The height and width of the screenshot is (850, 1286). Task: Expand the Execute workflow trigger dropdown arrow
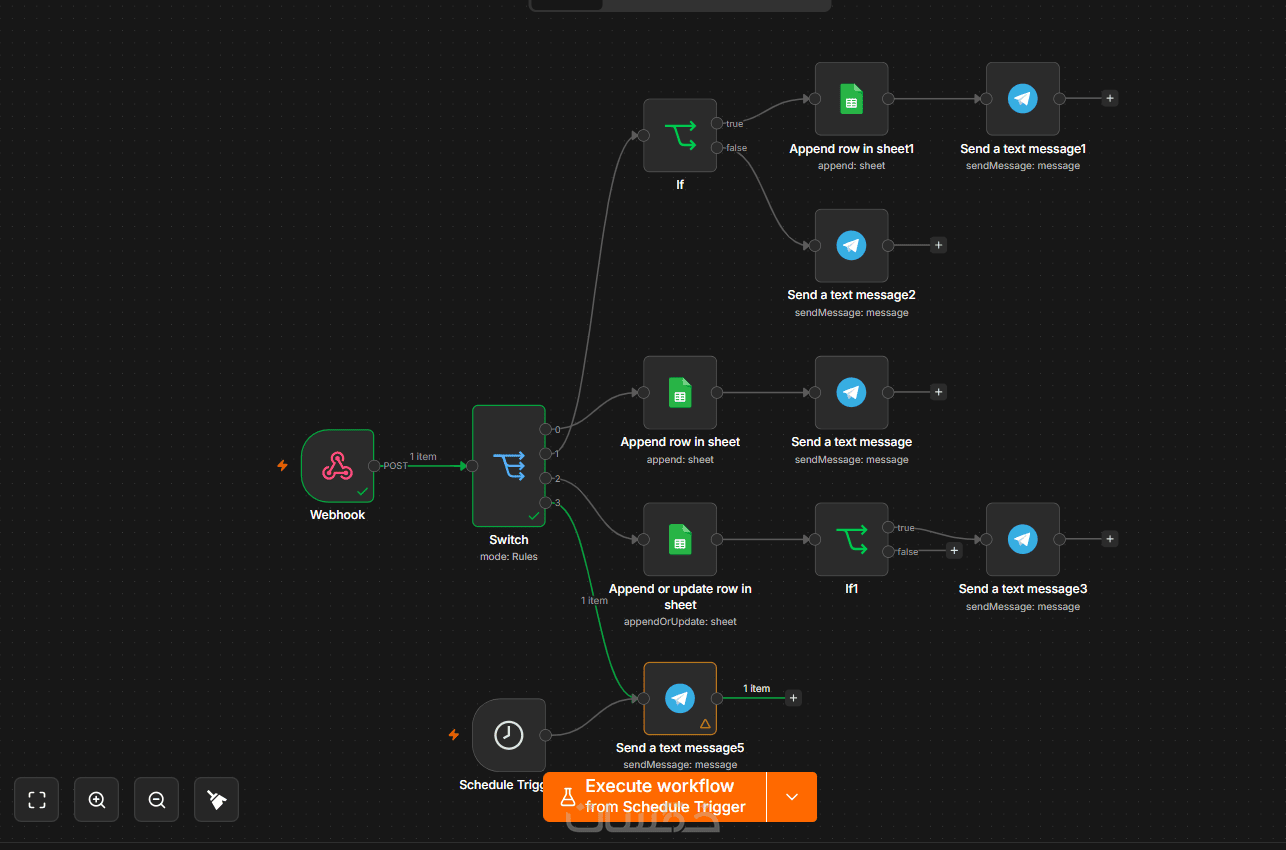pos(792,797)
